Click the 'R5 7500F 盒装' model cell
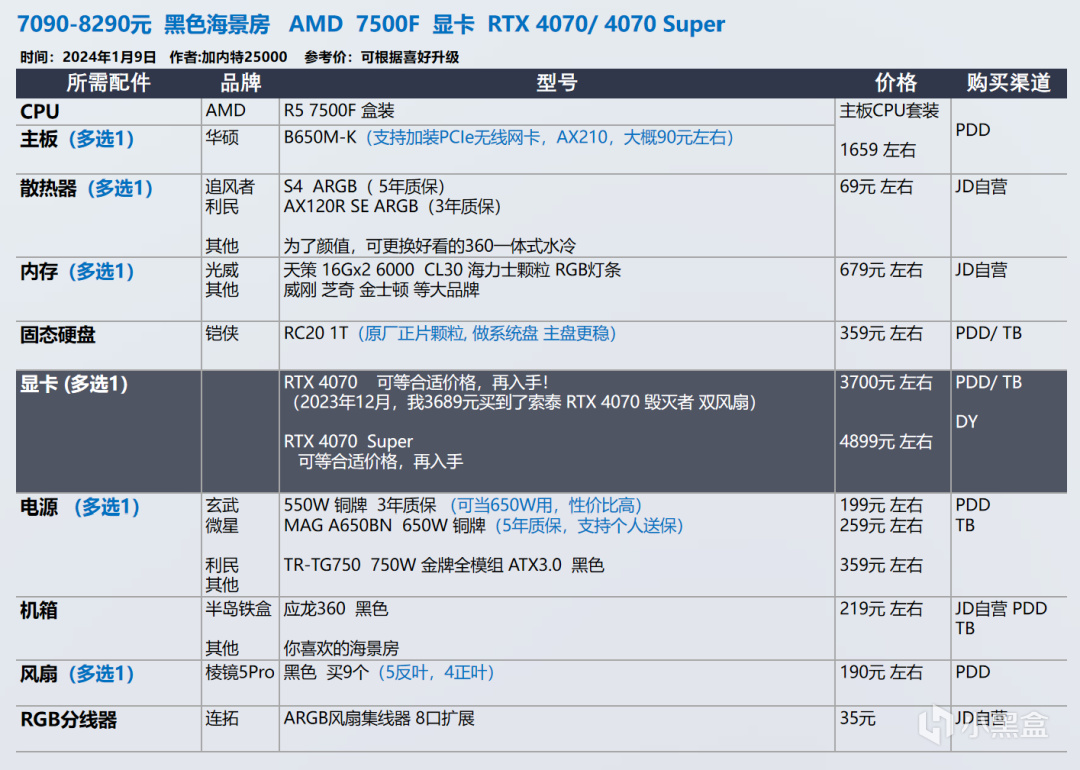 339,111
